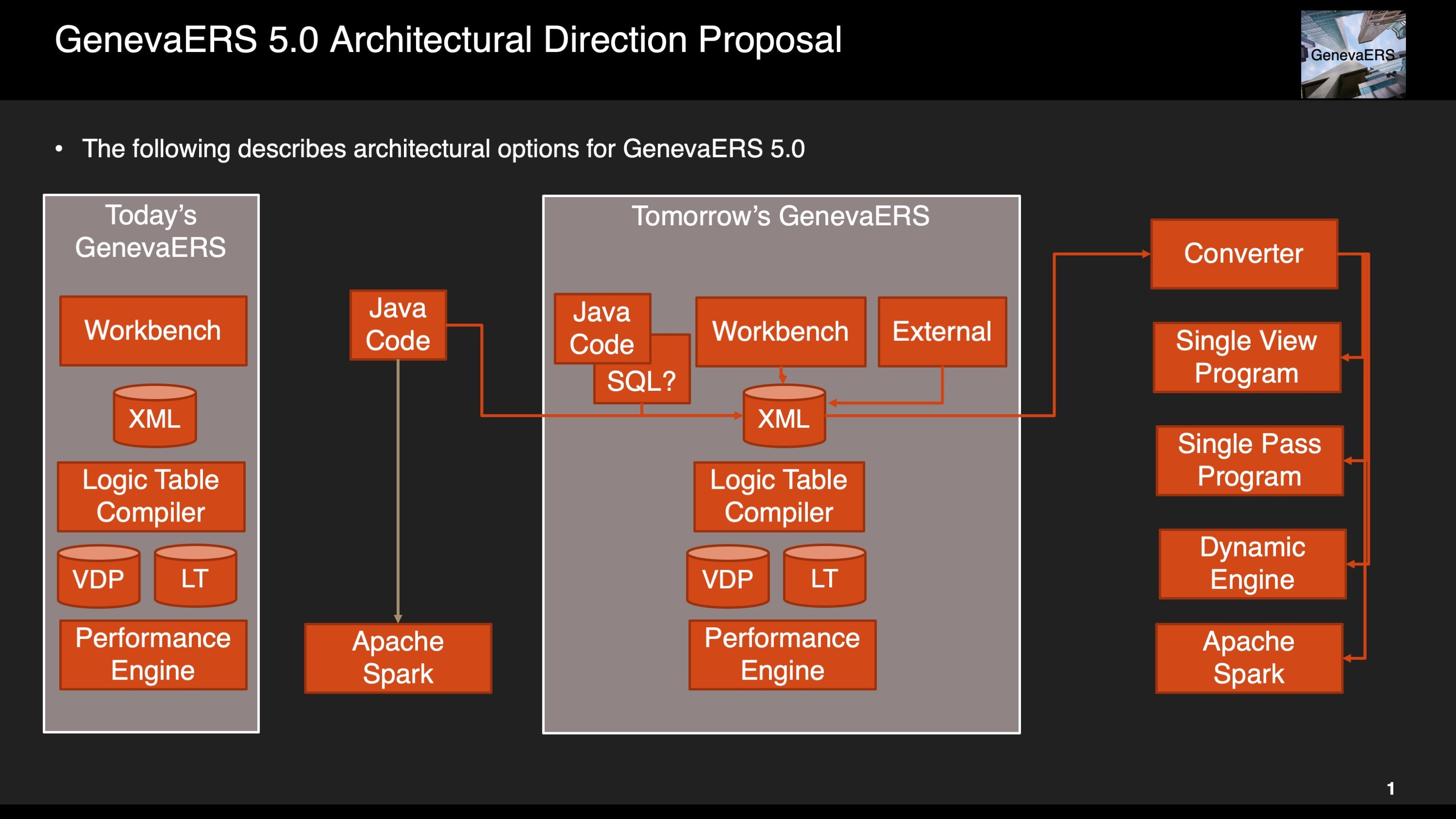Select the SQL? box
1456x819 pixels.
pyautogui.click(x=642, y=381)
